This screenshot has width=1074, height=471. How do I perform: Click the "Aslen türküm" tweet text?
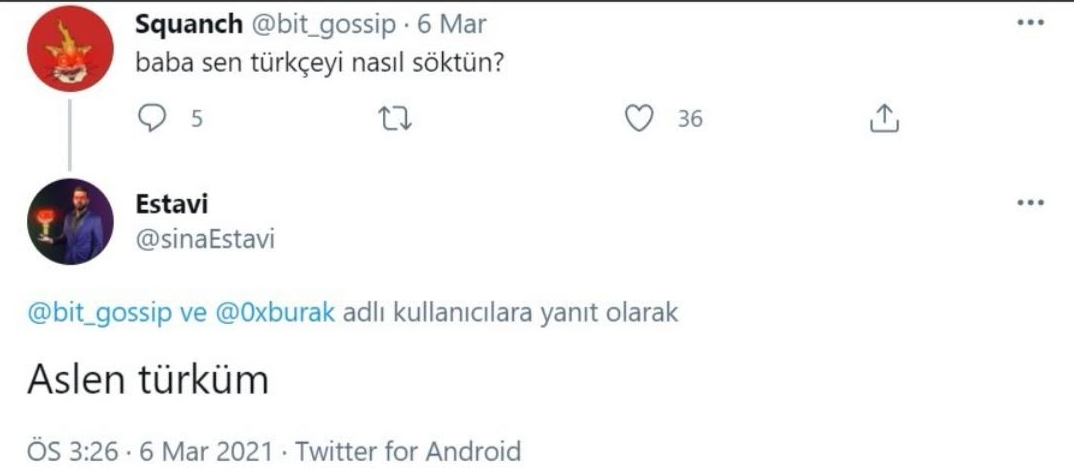pyautogui.click(x=147, y=380)
